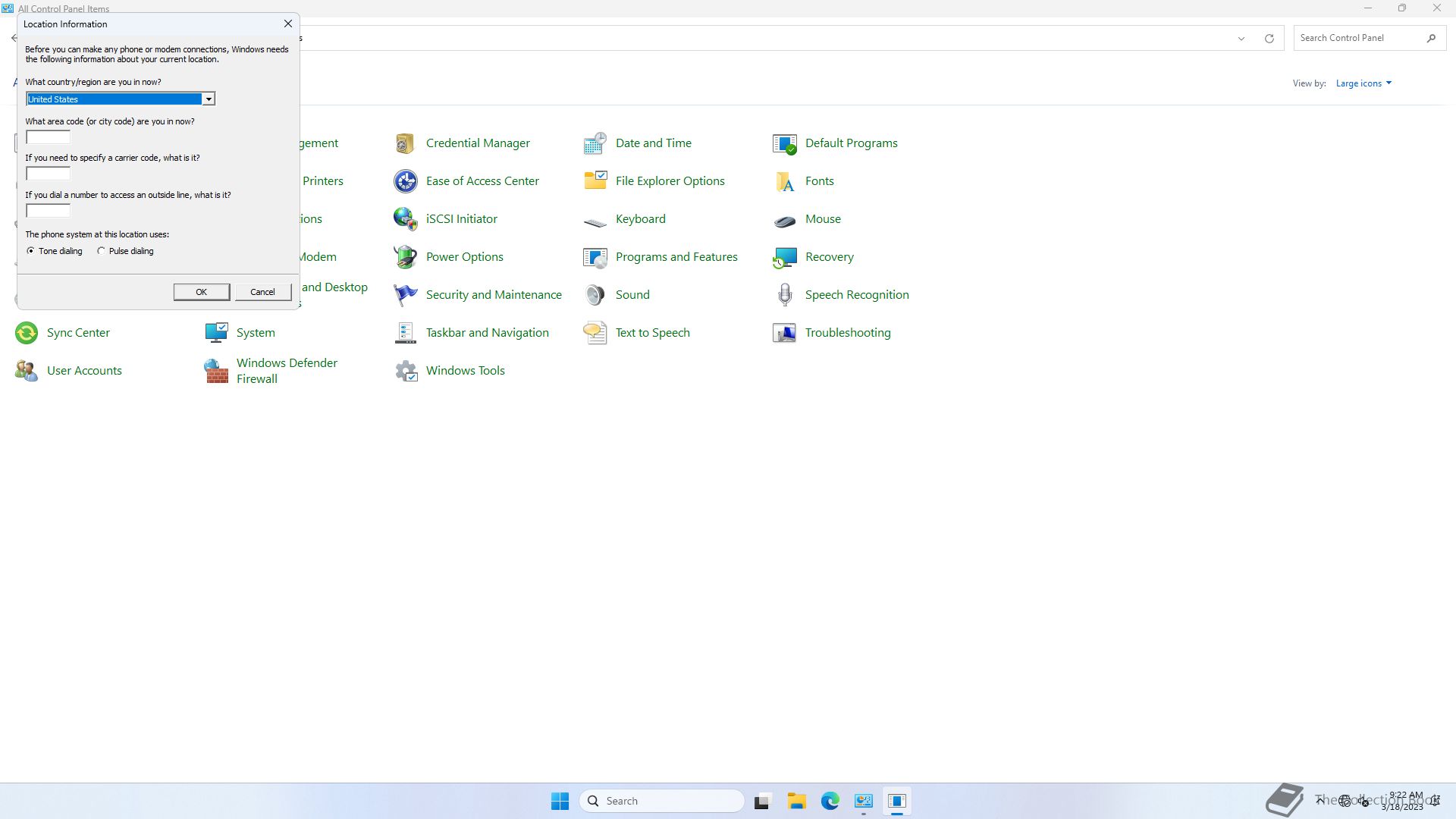Screen dimensions: 1456x819
Task: Open the Taskbar and Navigation link
Action: point(487,333)
